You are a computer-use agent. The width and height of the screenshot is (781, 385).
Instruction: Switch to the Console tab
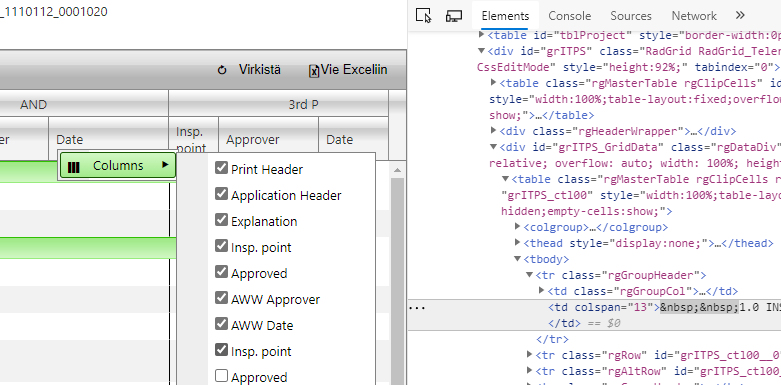pyautogui.click(x=569, y=15)
